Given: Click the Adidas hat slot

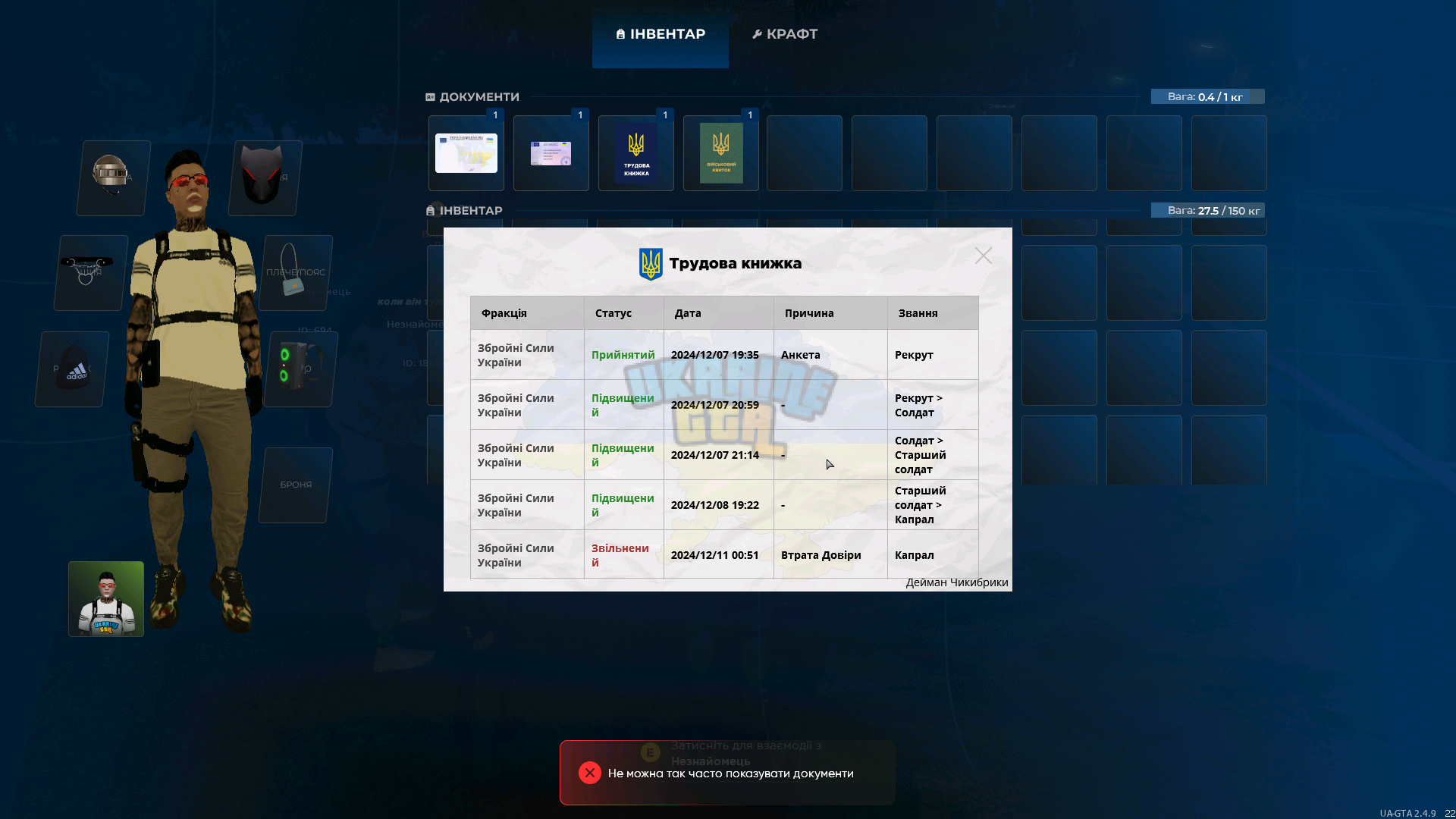Looking at the screenshot, I should click(72, 369).
